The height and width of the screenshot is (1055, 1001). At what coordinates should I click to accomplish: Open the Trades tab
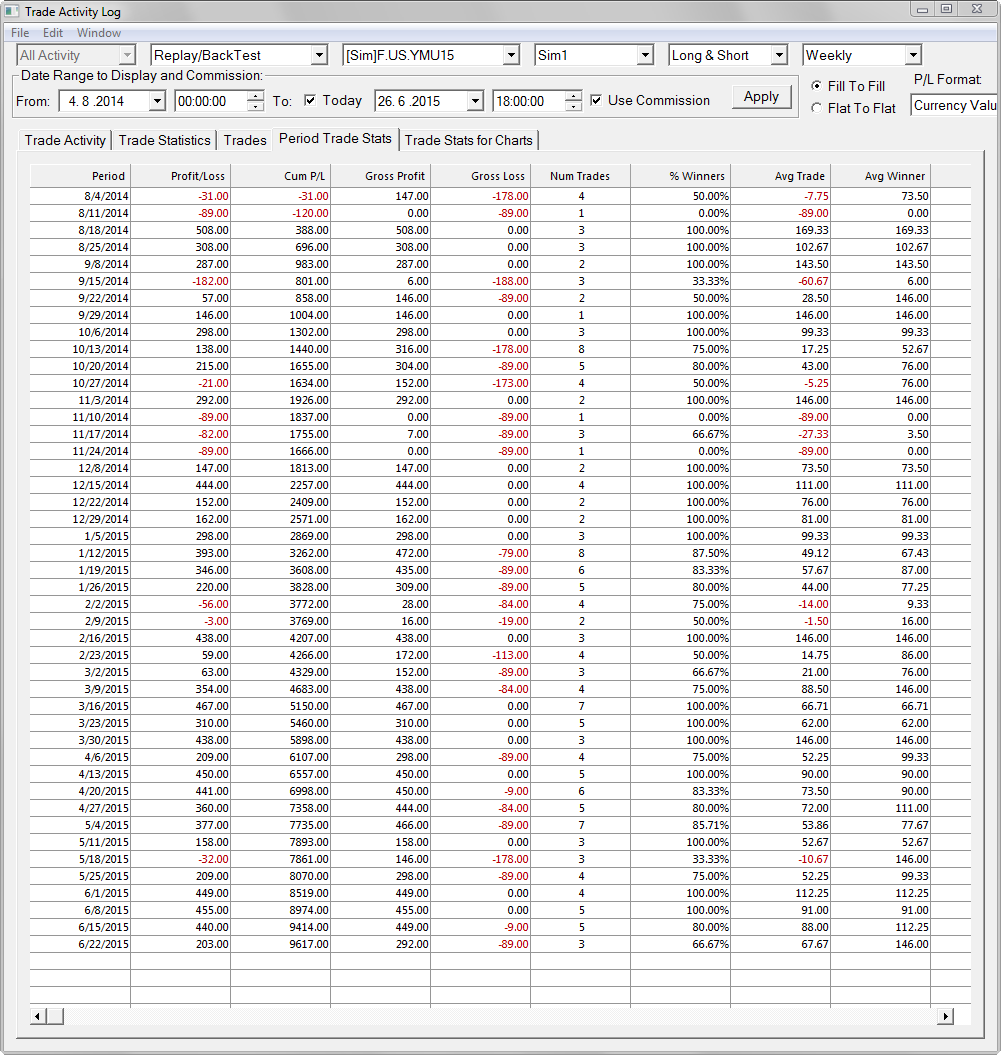click(245, 140)
